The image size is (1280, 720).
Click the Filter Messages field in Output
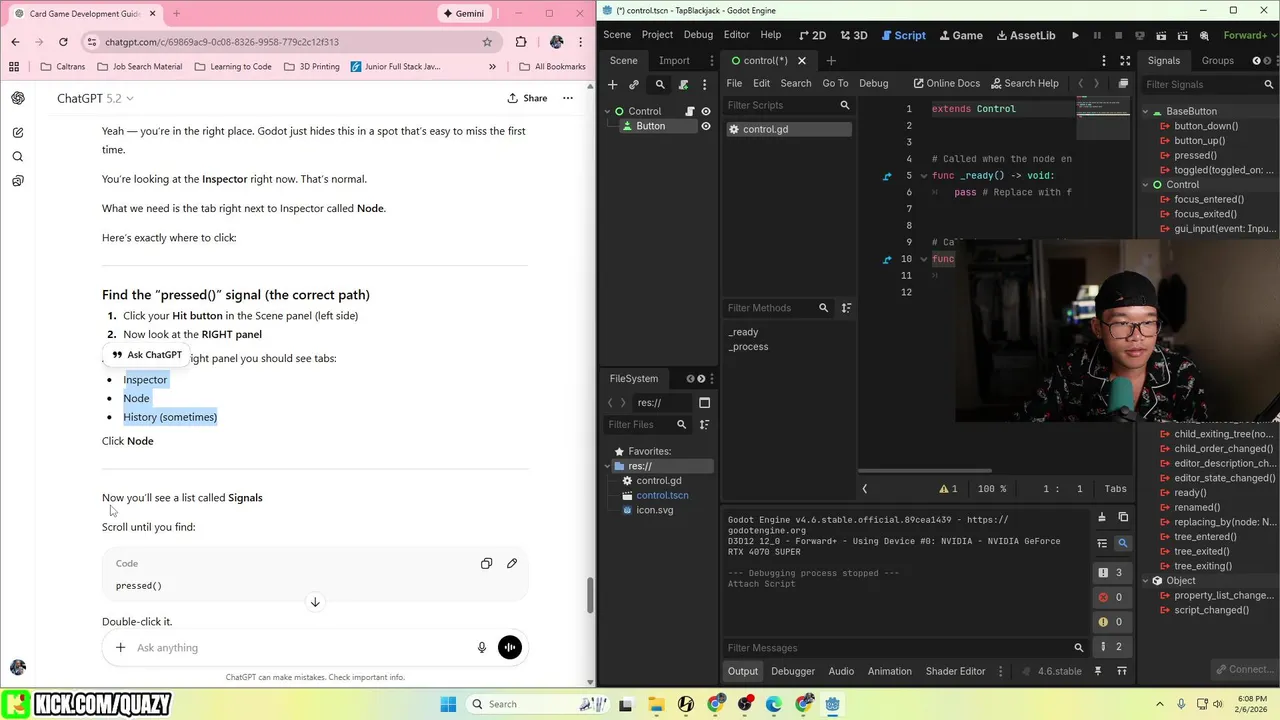click(906, 648)
